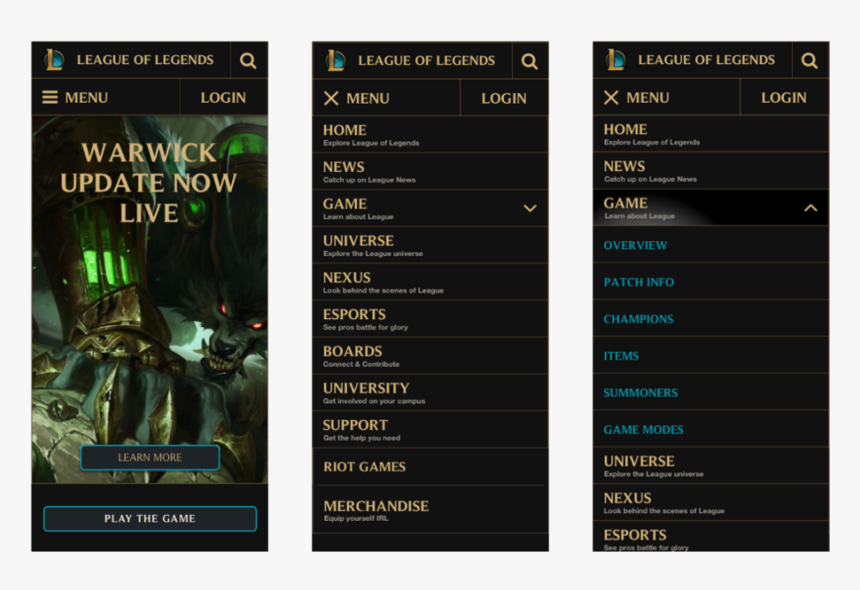
Task: Click the PLAY THE GAME button
Action: [150, 519]
